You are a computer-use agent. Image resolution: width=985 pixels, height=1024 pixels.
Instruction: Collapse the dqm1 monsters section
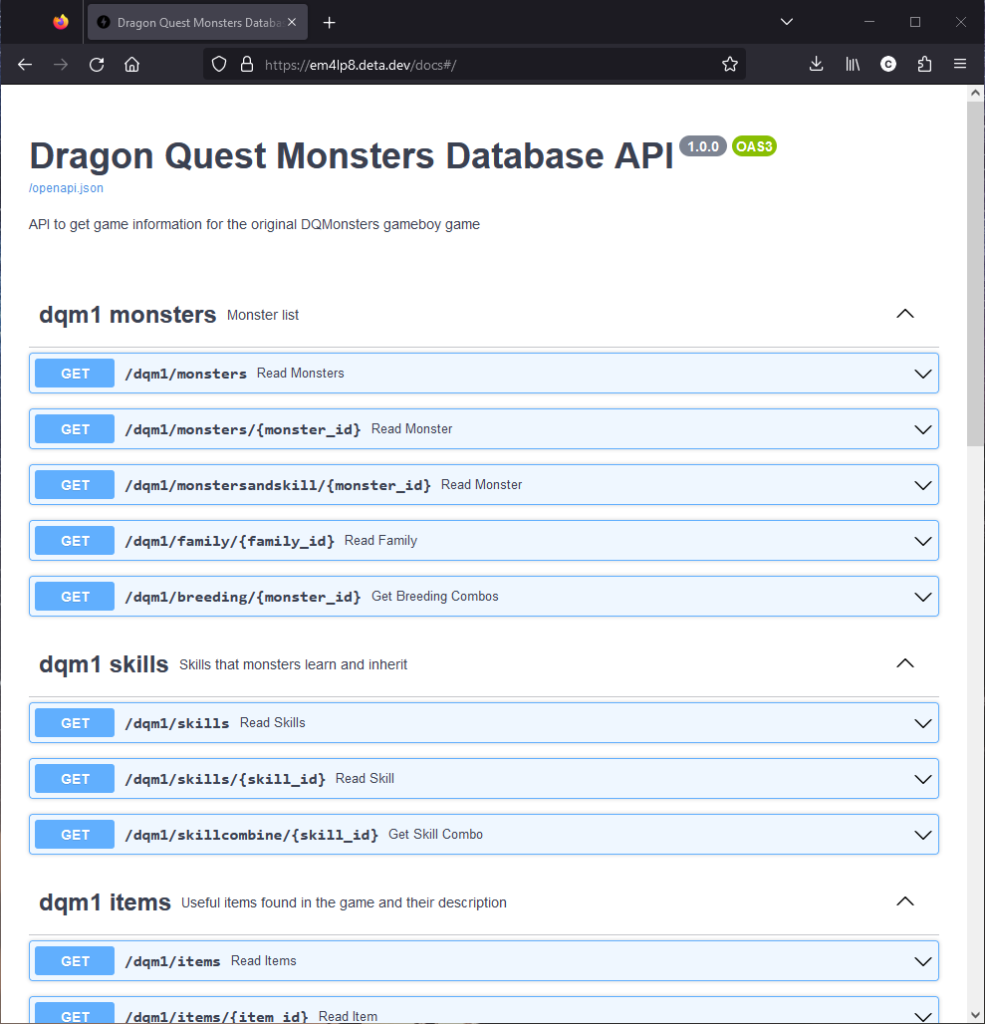(904, 313)
